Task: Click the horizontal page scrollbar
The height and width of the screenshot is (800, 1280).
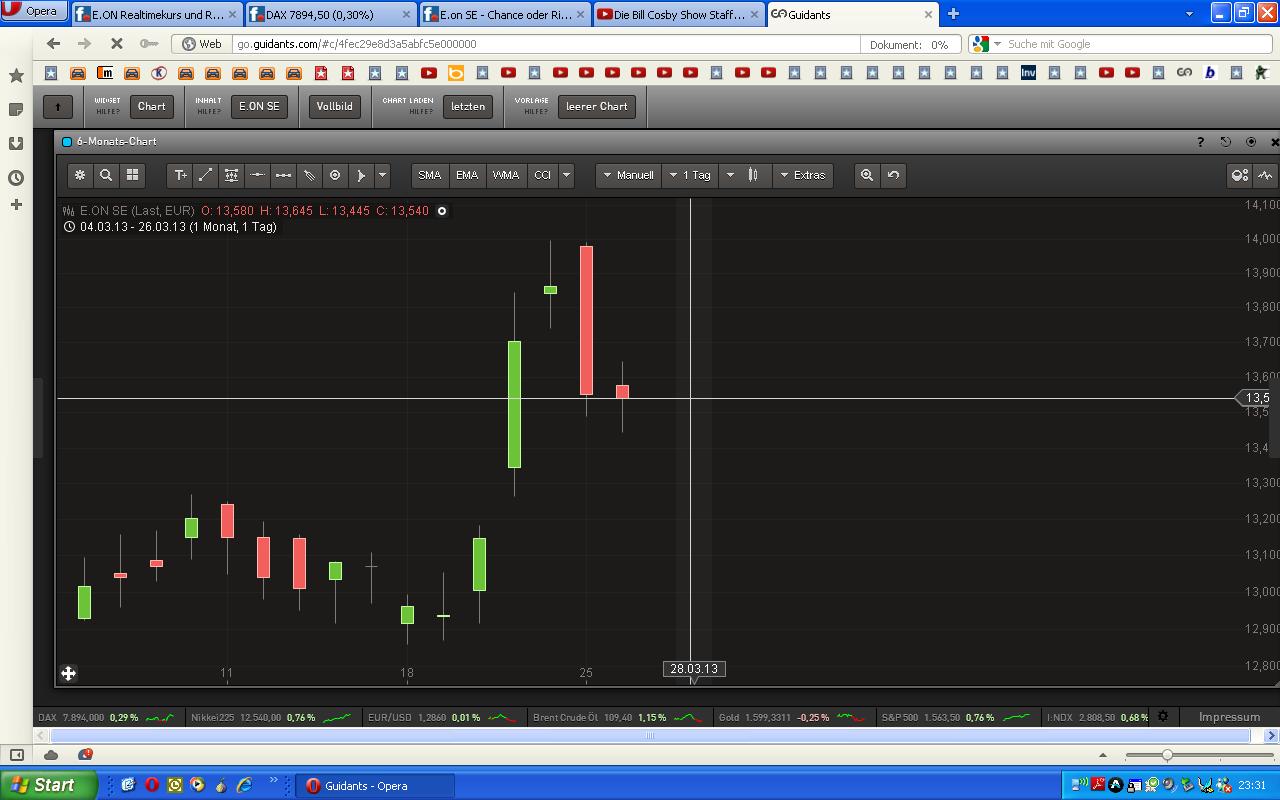Action: (649, 736)
